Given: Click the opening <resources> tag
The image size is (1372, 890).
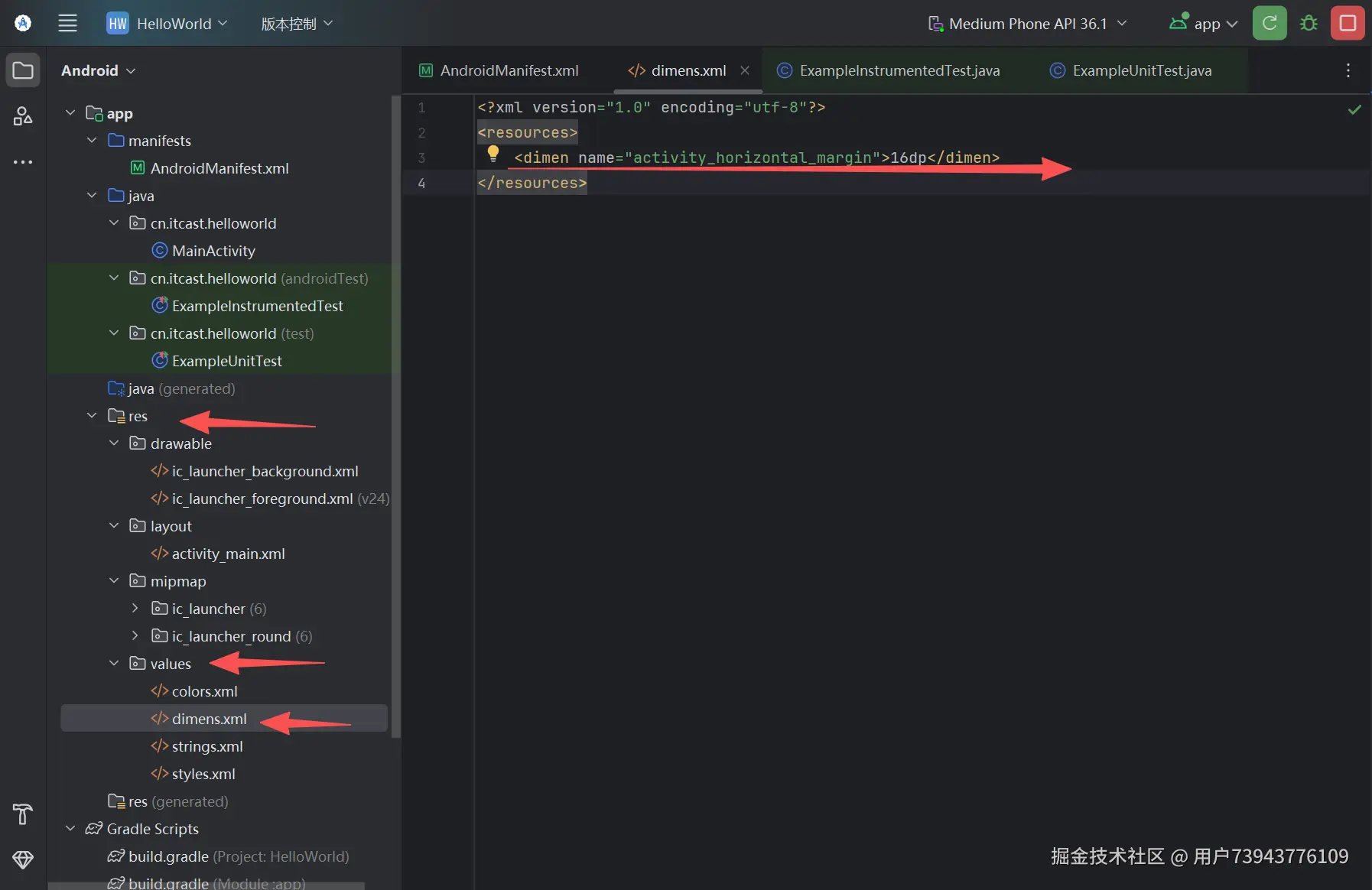Looking at the screenshot, I should [528, 132].
